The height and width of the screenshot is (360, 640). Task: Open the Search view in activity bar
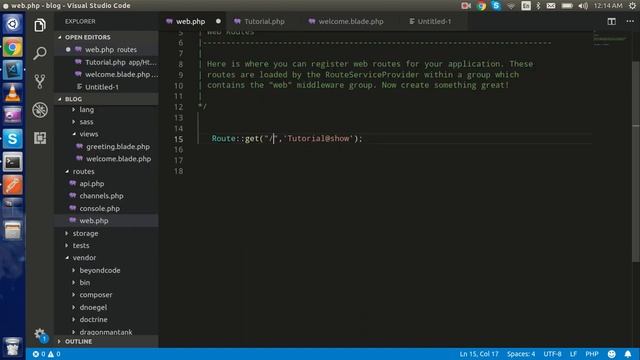pos(40,53)
